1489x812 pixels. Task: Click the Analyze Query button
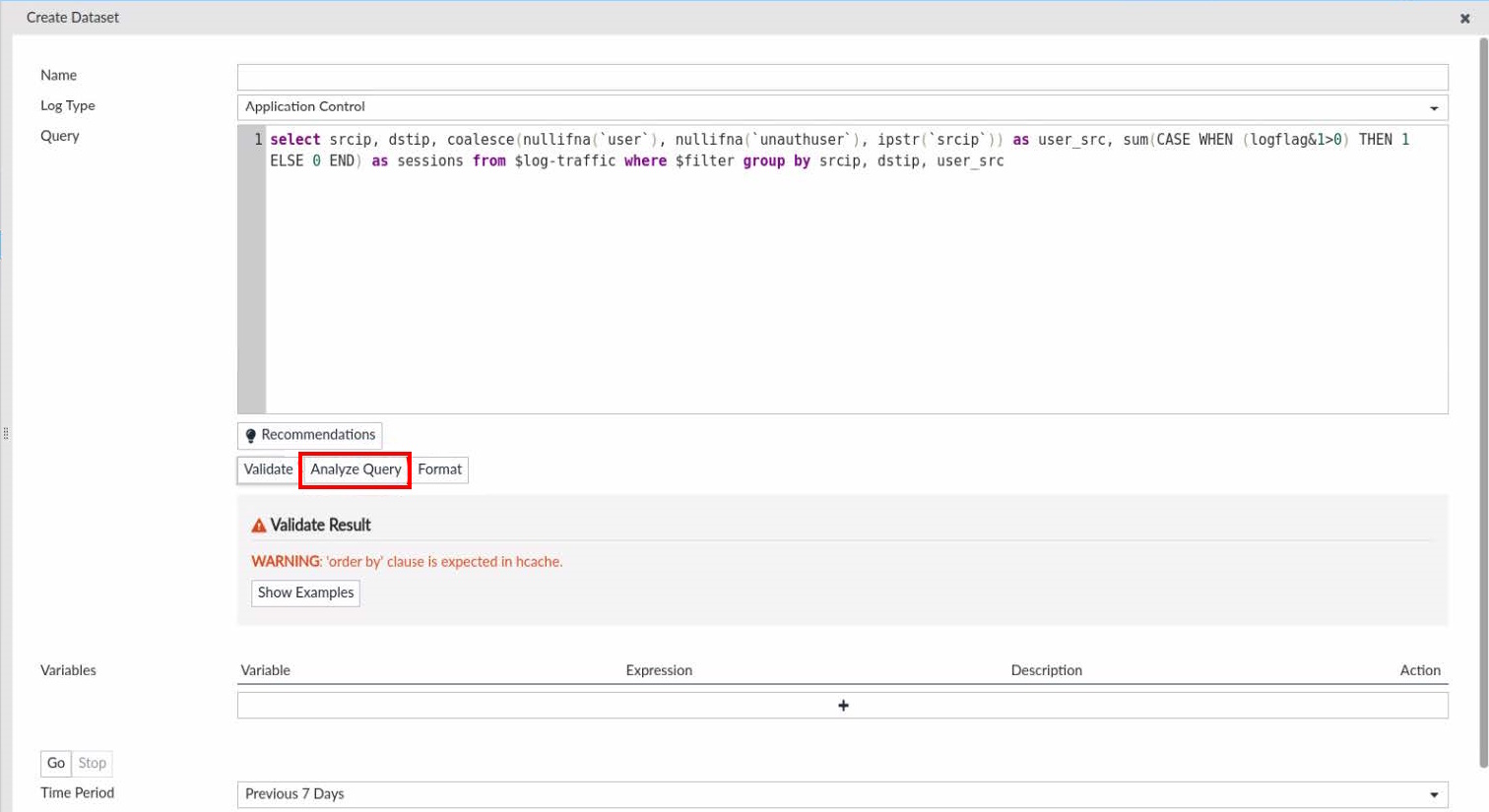355,469
